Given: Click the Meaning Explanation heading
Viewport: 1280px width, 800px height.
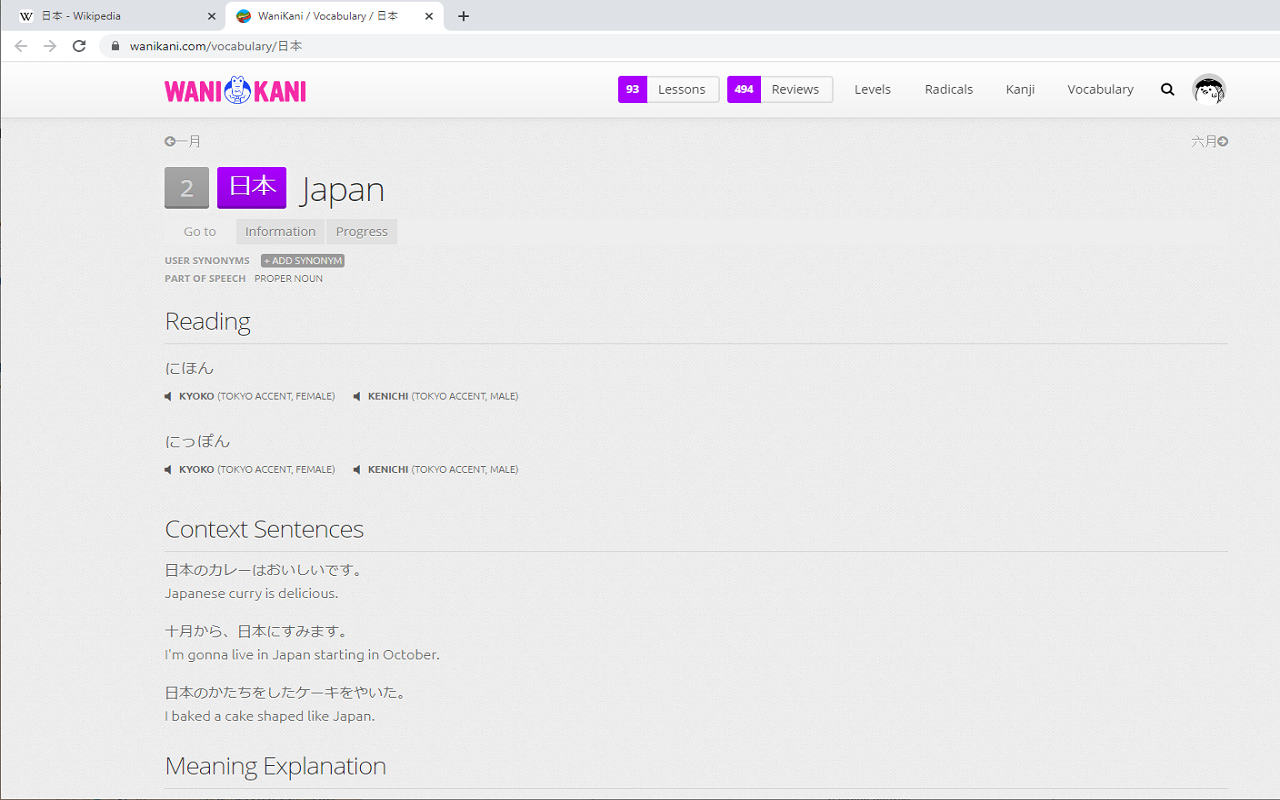Looking at the screenshot, I should (275, 766).
